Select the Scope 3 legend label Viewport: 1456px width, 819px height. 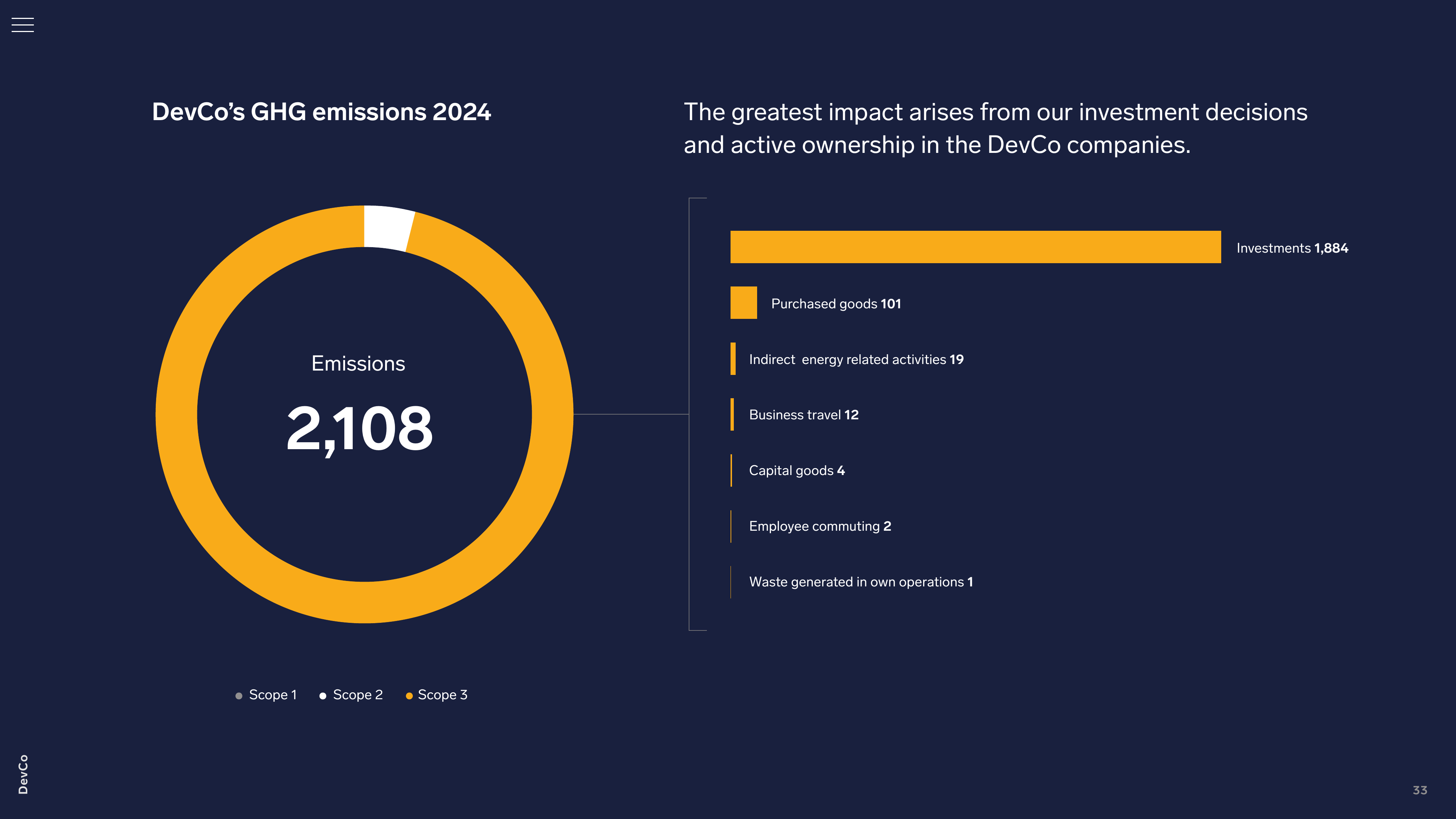[443, 695]
